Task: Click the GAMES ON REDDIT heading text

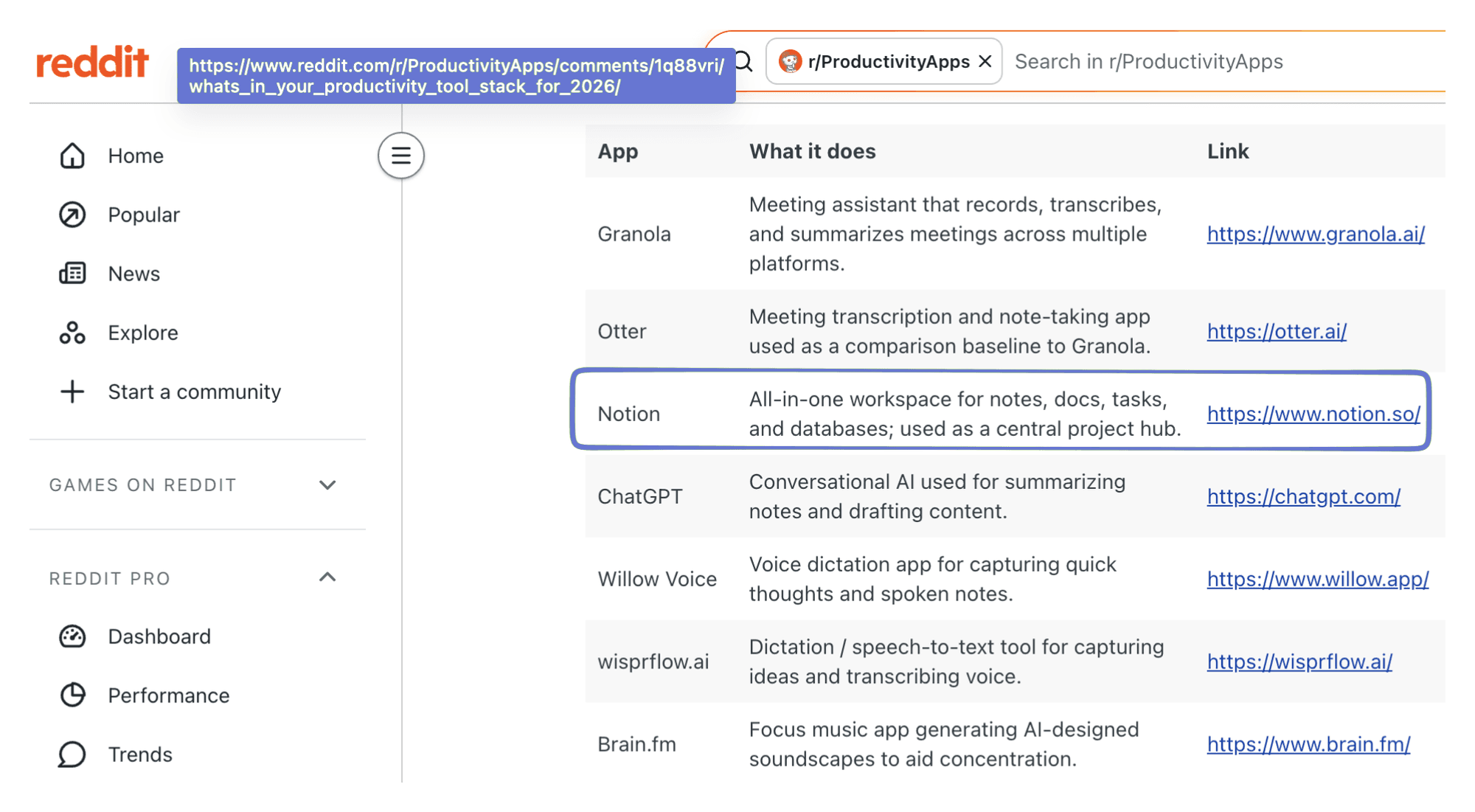Action: point(143,485)
